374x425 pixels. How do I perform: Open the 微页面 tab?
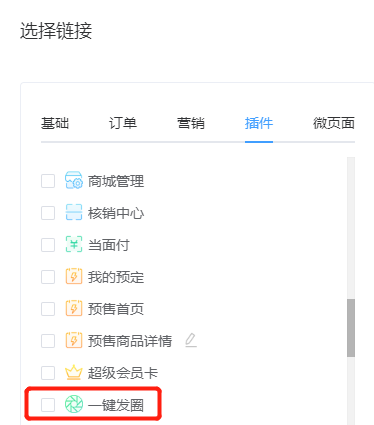coord(334,123)
